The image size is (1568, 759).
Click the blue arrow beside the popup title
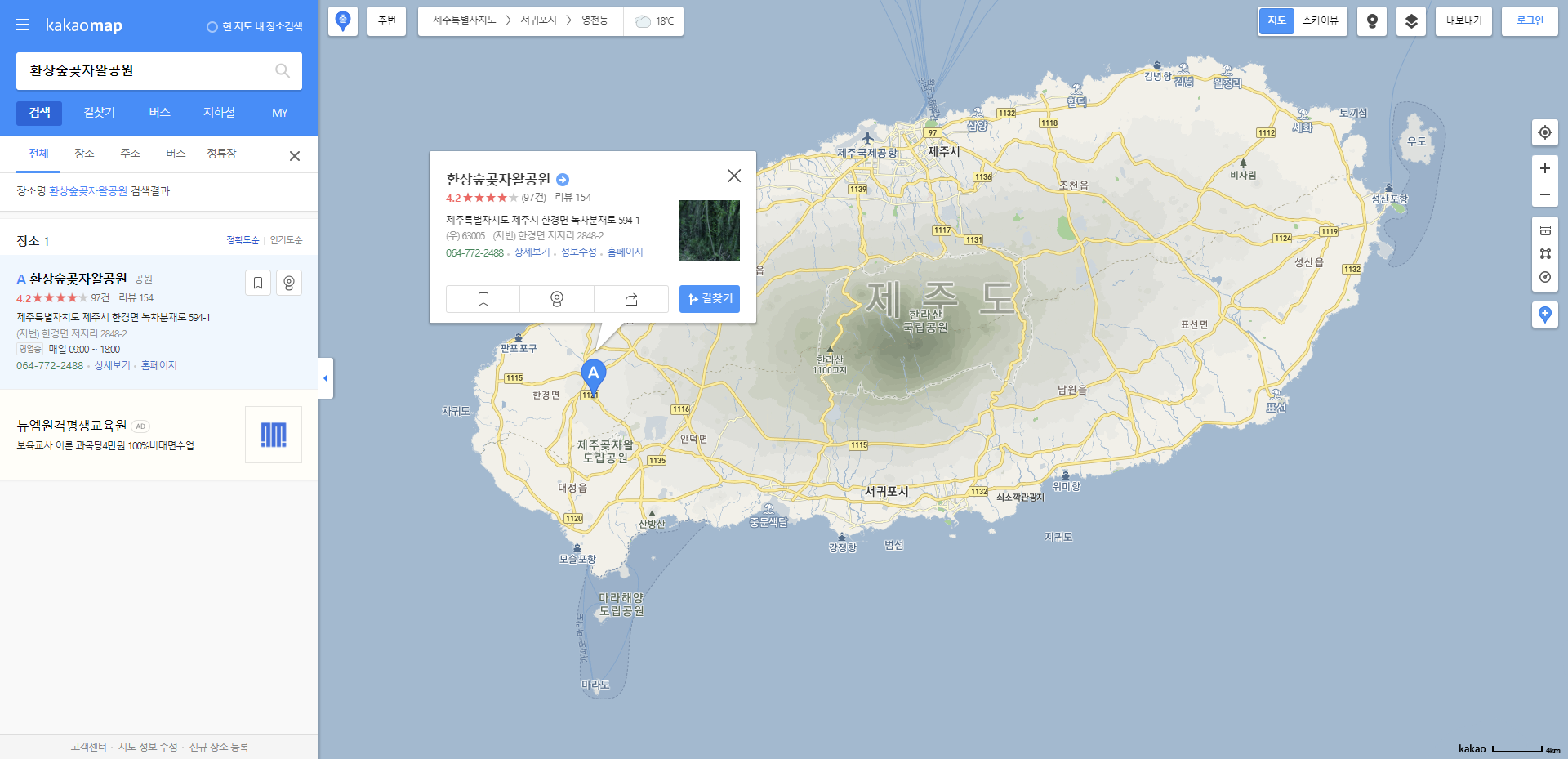(x=563, y=180)
